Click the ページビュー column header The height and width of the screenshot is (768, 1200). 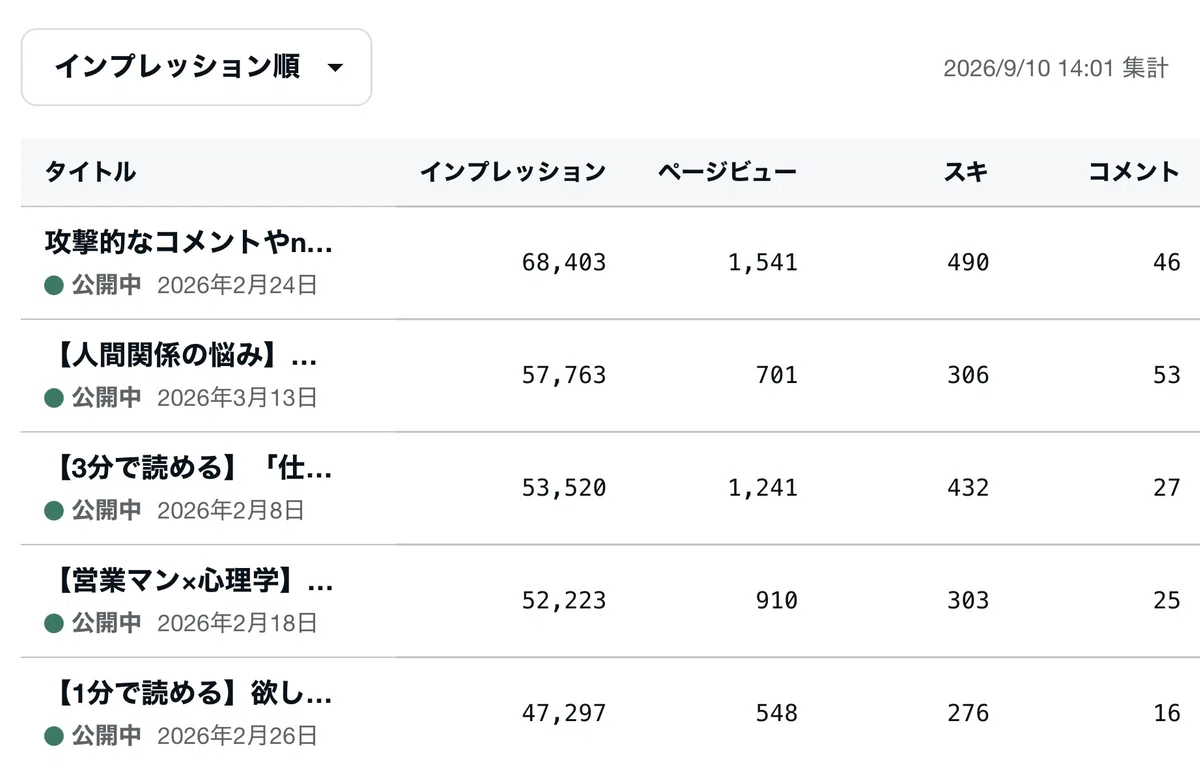[727, 172]
